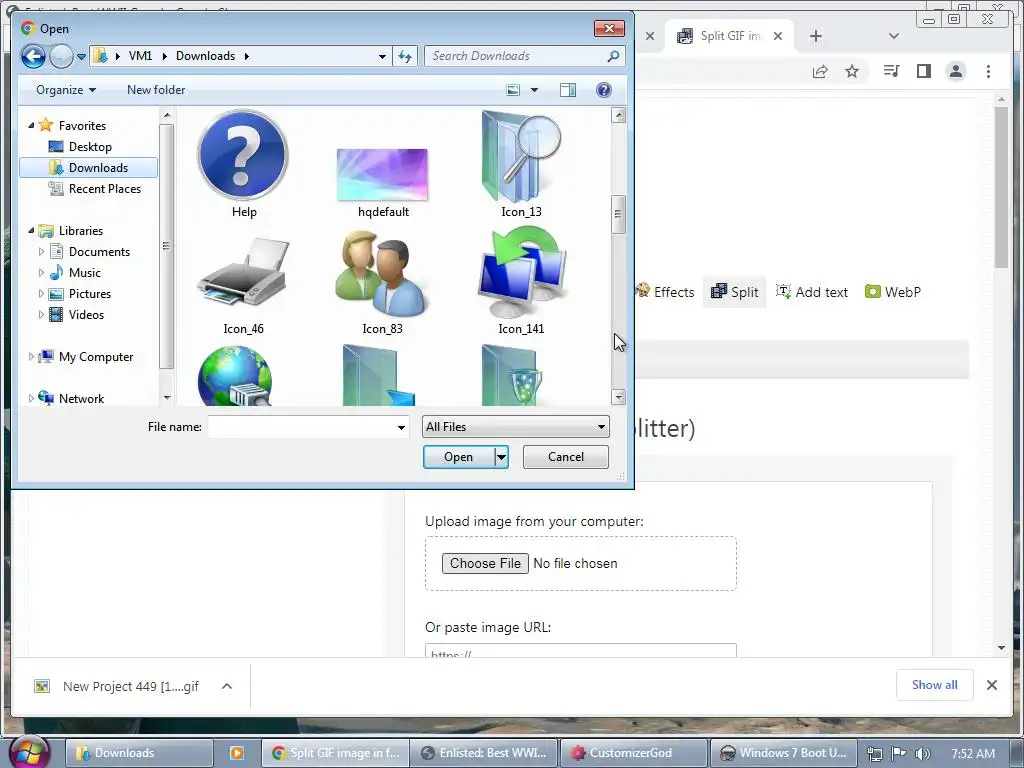Open Chrome tab search chevron

click(x=893, y=36)
